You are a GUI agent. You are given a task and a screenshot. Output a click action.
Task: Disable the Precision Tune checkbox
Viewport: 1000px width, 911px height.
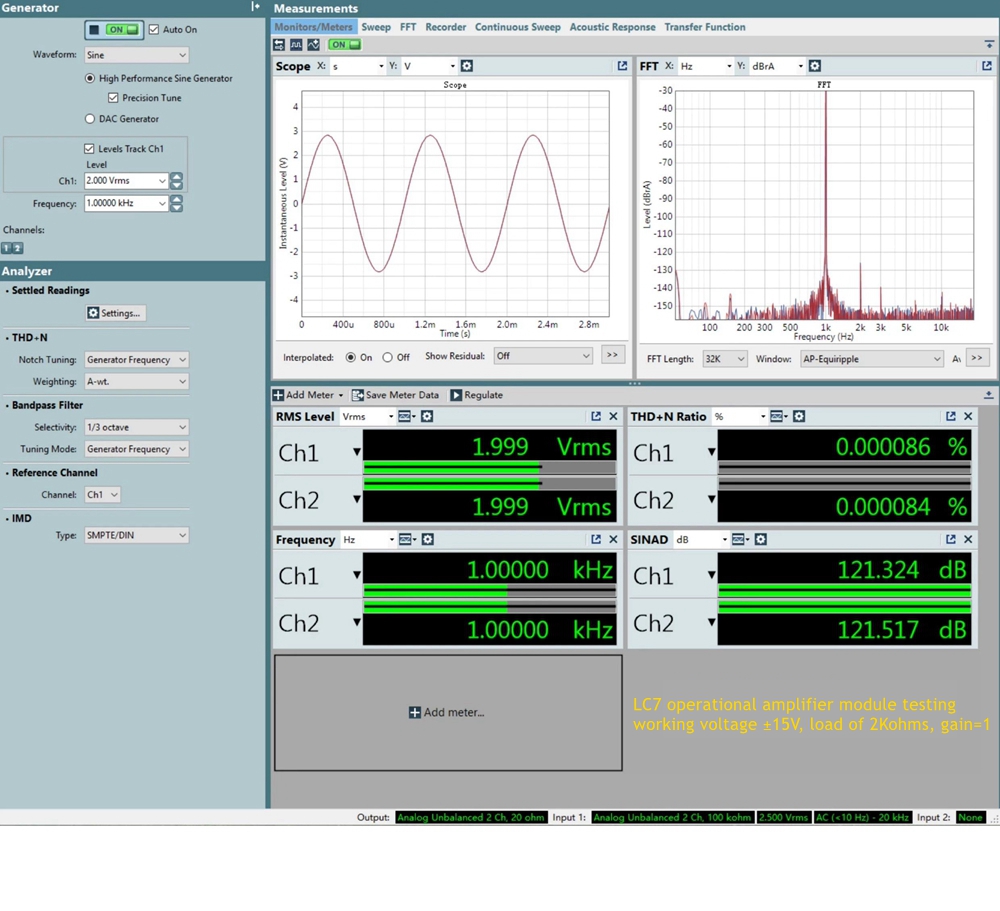113,98
